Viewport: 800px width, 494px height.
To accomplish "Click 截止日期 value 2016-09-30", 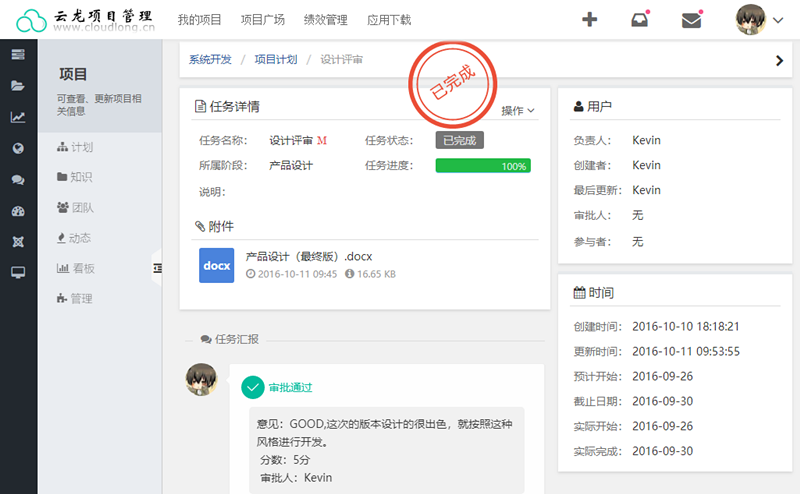I will 663,401.
